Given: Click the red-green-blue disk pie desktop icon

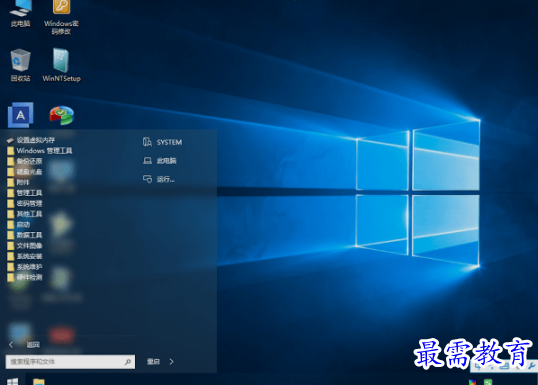Looking at the screenshot, I should pyautogui.click(x=62, y=115).
